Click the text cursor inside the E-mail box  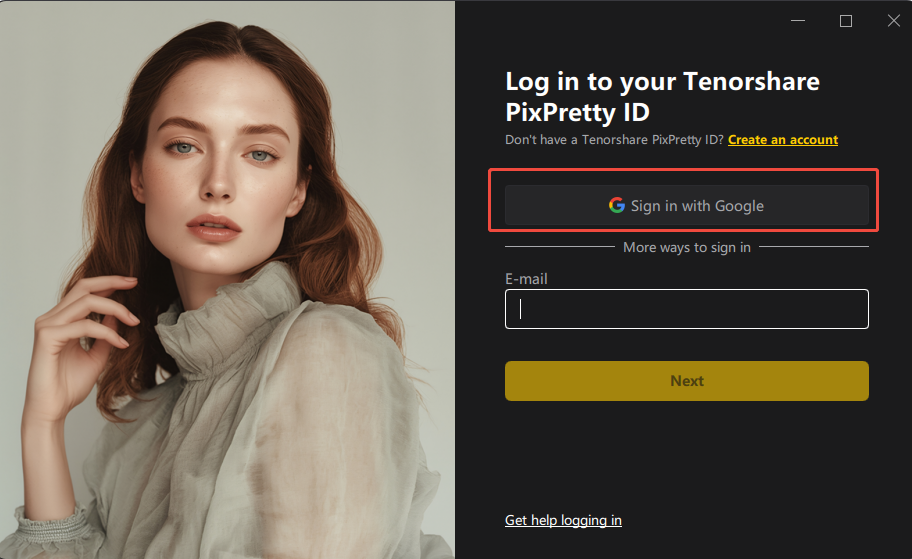pyautogui.click(x=522, y=309)
